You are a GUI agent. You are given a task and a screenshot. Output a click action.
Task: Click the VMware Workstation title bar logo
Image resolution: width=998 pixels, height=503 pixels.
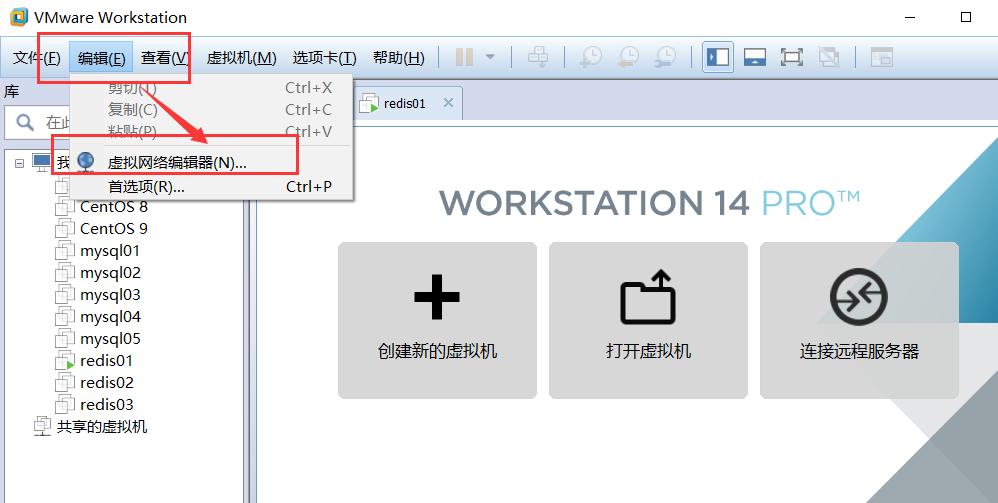(19, 17)
